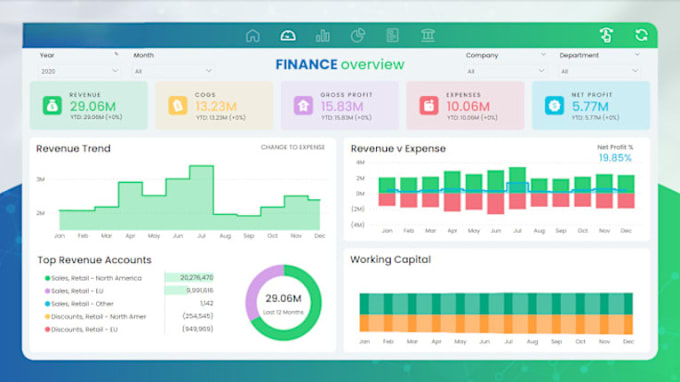
Task: Click the Revenue Trend chart title
Action: click(73, 149)
